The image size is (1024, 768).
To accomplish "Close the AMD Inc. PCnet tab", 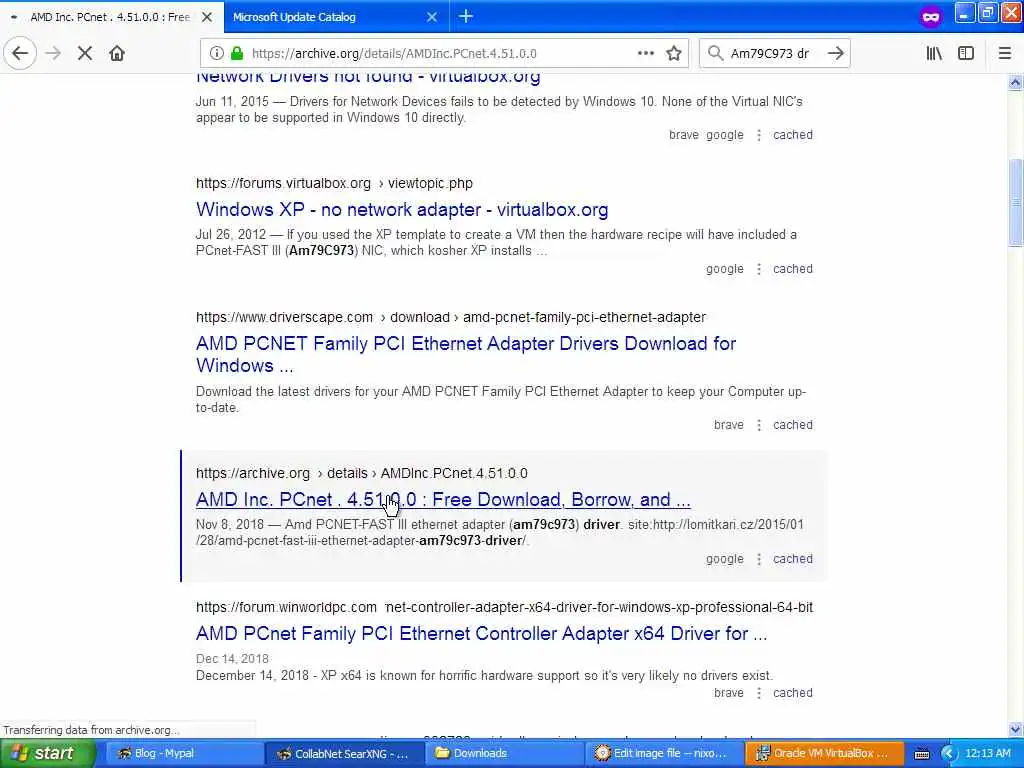I will pyautogui.click(x=206, y=17).
